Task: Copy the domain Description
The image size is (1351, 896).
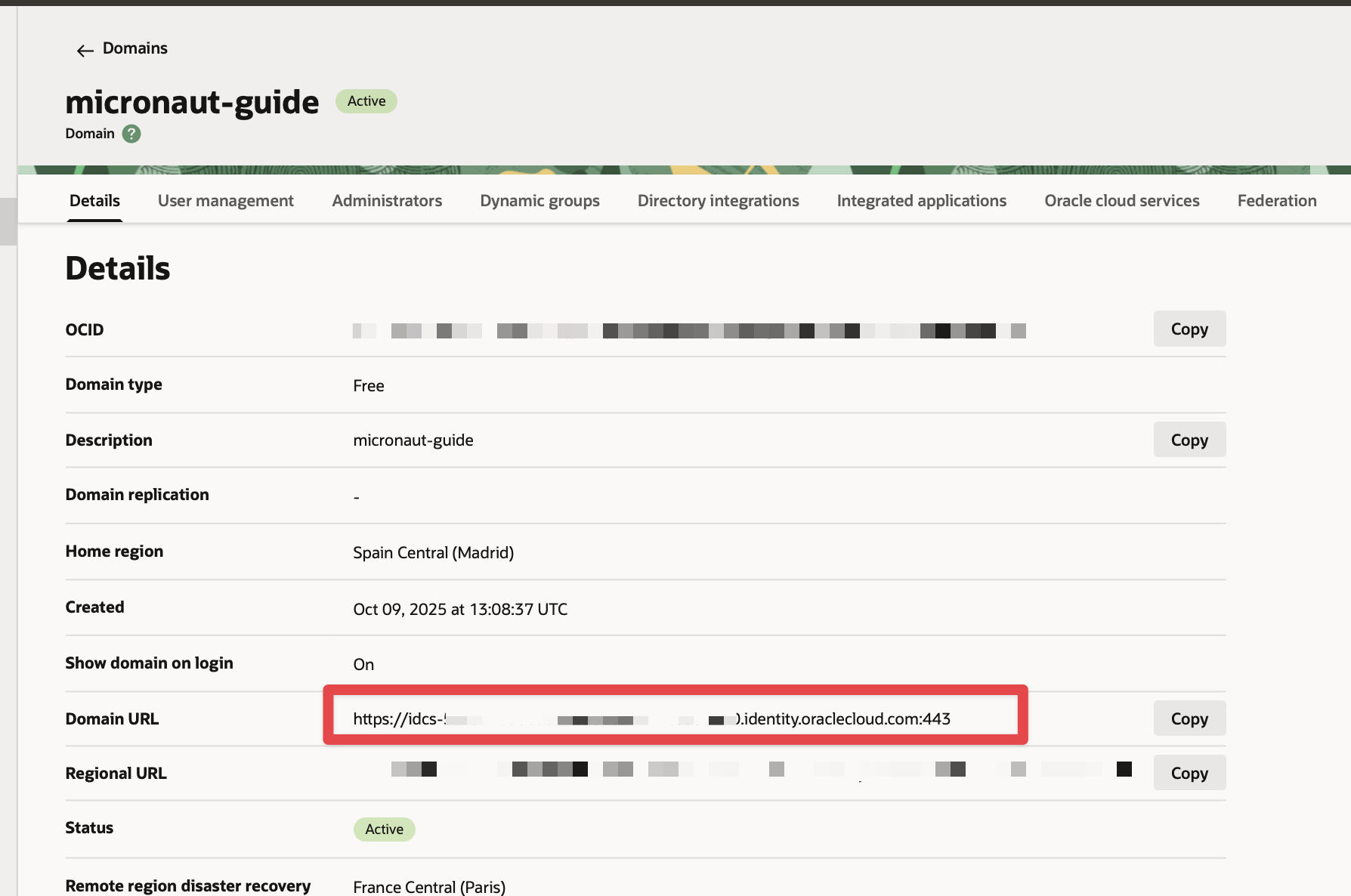Action: click(1189, 440)
